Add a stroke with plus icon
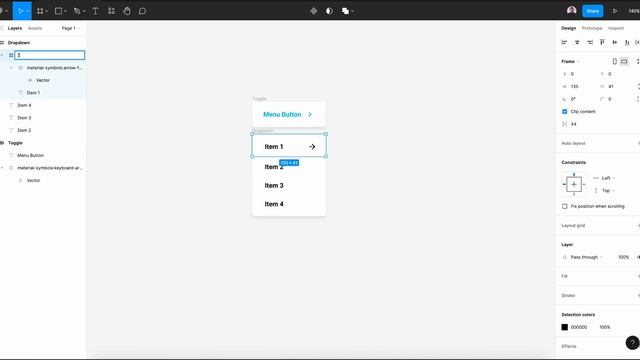Screen dimensions: 640x360 tap(638, 296)
